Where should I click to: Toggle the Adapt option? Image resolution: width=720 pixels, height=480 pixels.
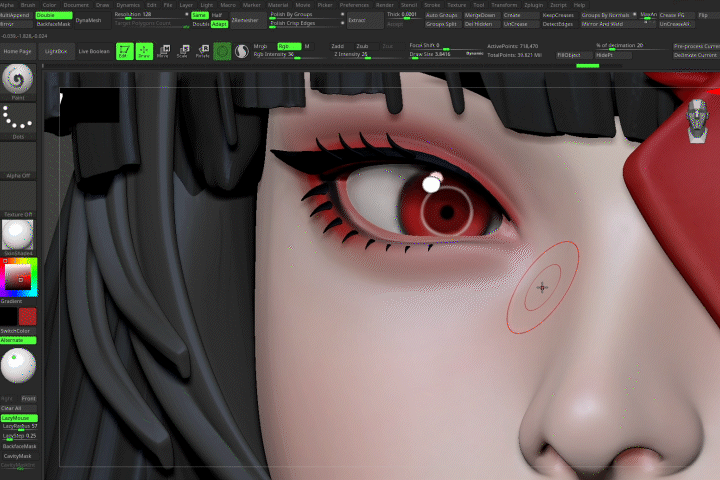pos(219,24)
